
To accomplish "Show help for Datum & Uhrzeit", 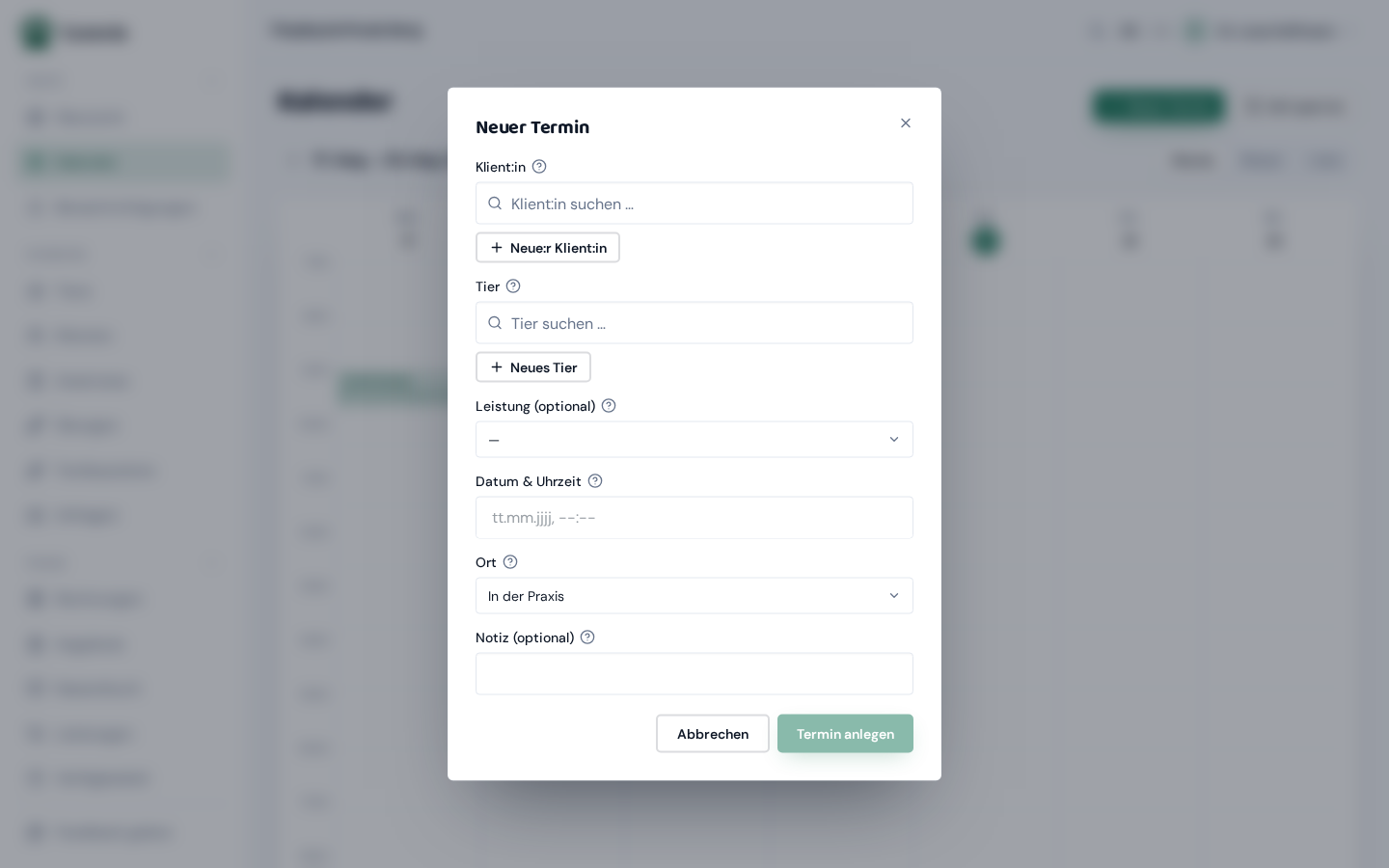I will click(x=595, y=481).
